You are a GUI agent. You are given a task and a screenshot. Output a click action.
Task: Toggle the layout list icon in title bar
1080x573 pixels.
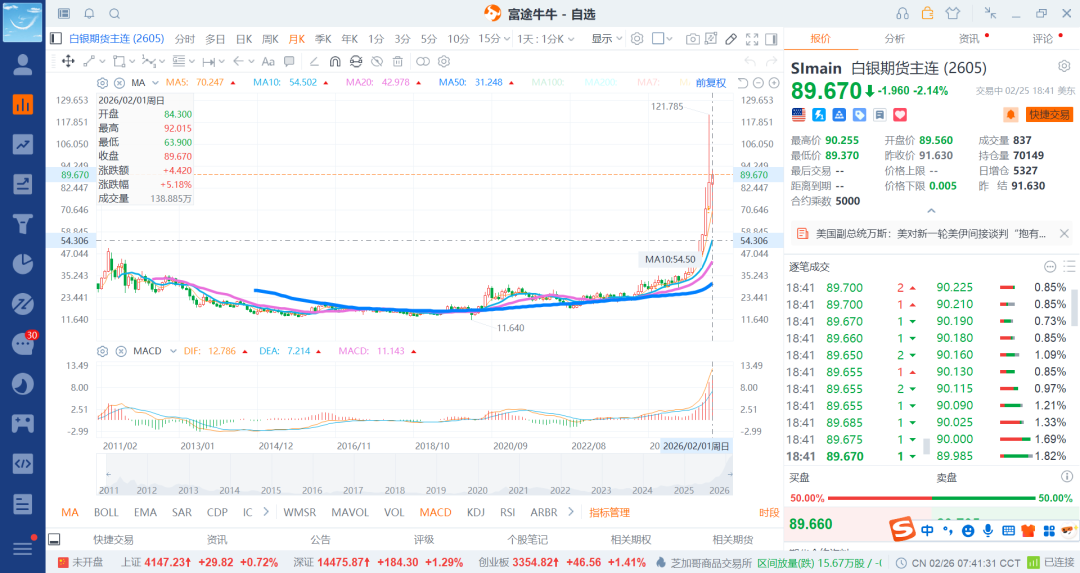pos(63,14)
